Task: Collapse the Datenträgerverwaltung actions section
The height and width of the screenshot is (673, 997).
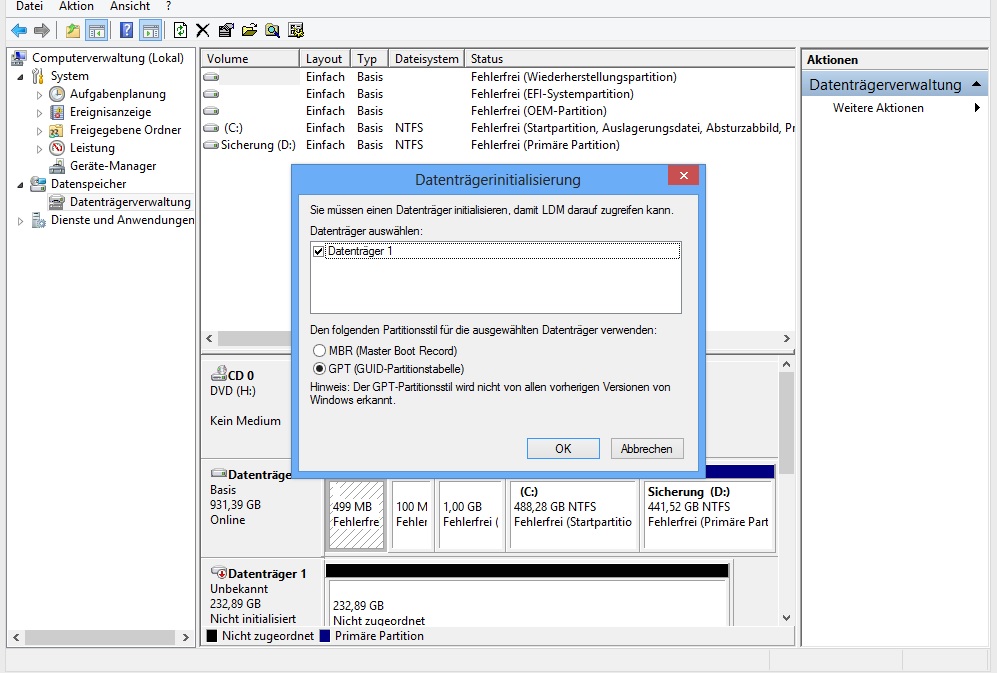Action: tap(977, 84)
